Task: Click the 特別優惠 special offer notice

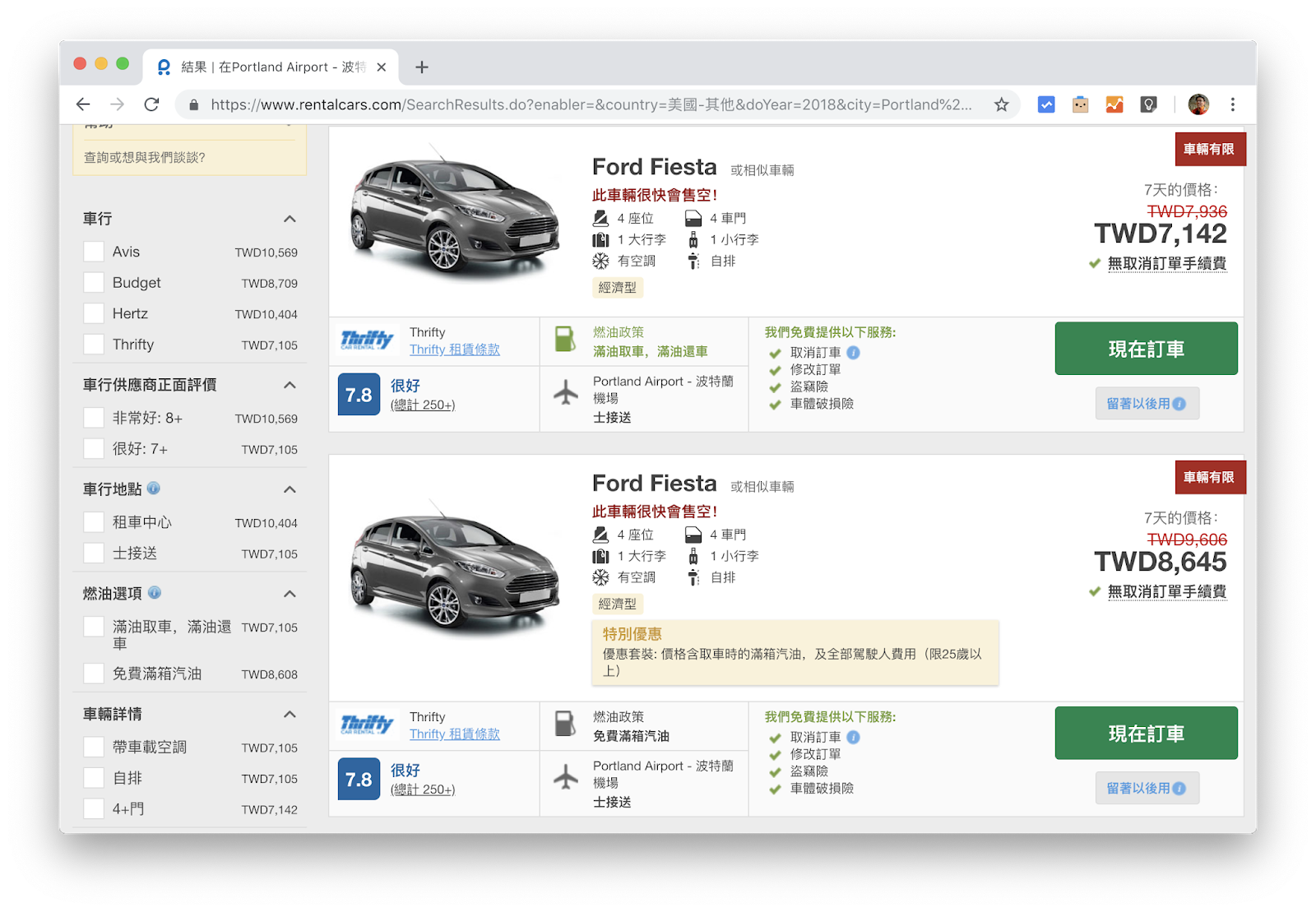Action: [x=795, y=652]
